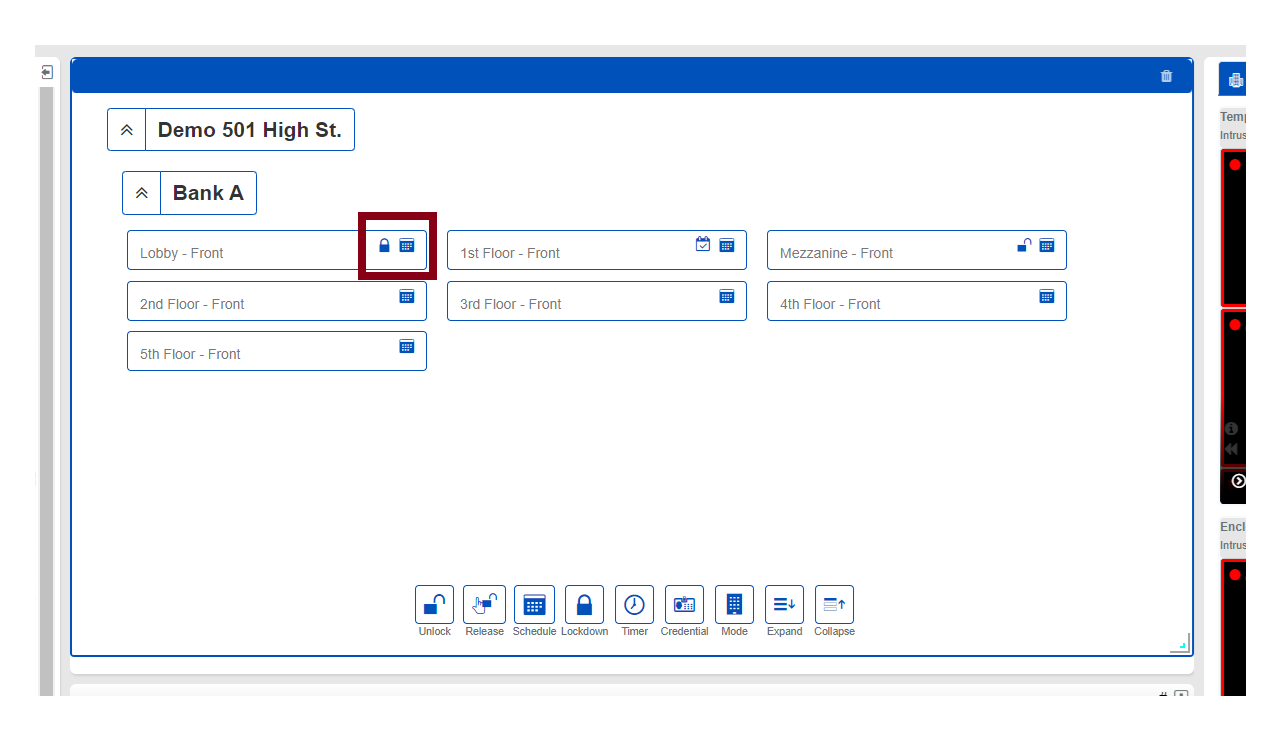Collapse the Demo 501 High St. section

(127, 130)
